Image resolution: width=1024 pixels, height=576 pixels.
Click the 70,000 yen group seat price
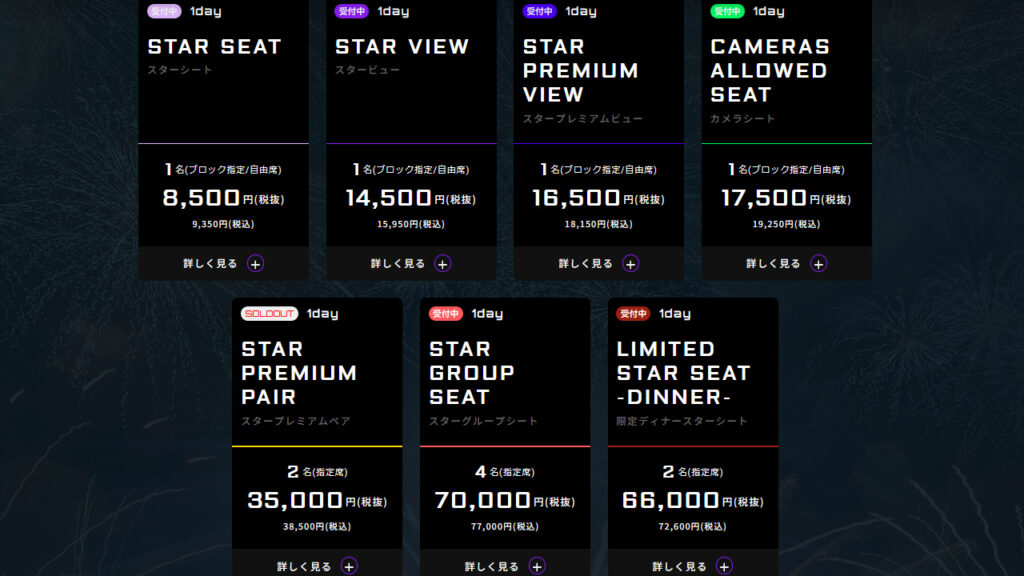(x=482, y=500)
